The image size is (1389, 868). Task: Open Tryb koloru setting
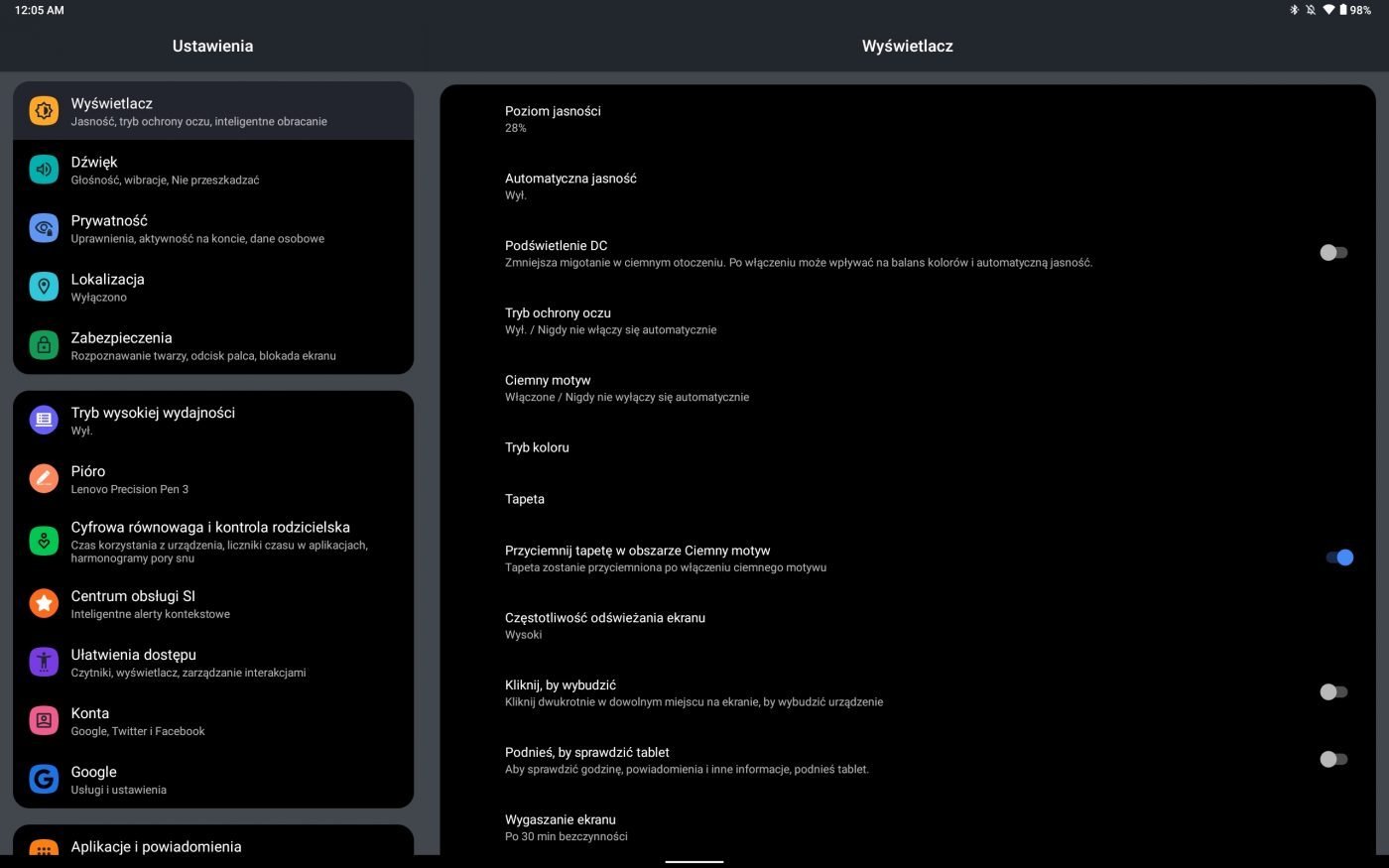point(908,447)
